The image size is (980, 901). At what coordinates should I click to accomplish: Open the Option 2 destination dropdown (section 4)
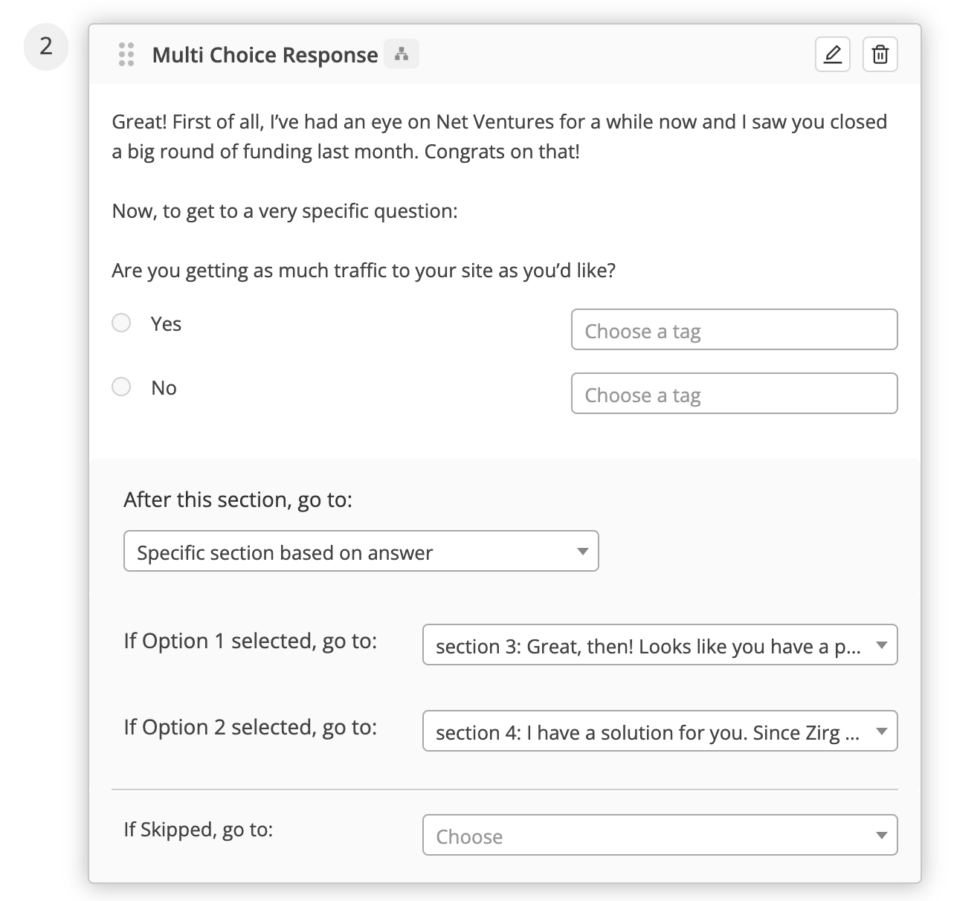[660, 731]
